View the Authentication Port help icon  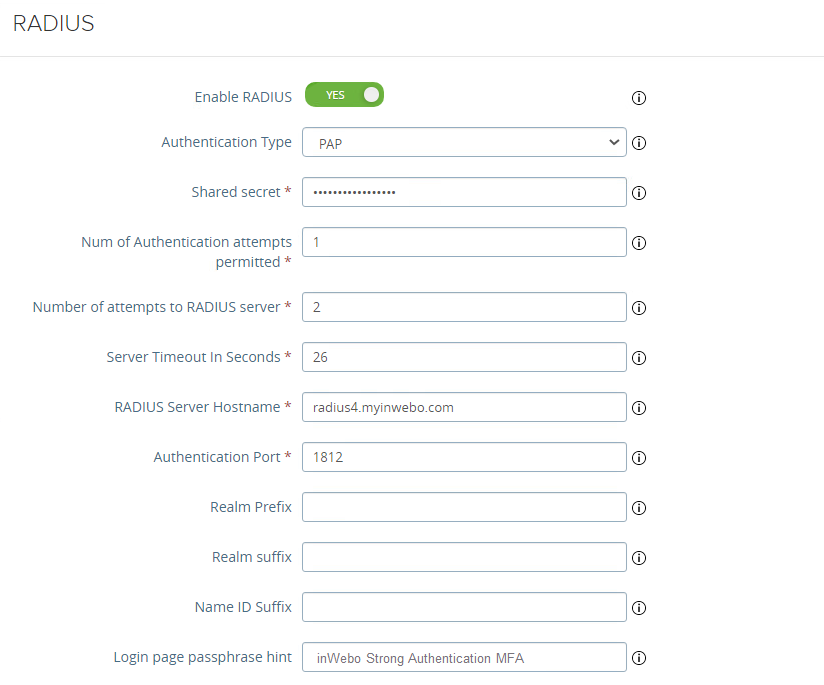click(638, 457)
